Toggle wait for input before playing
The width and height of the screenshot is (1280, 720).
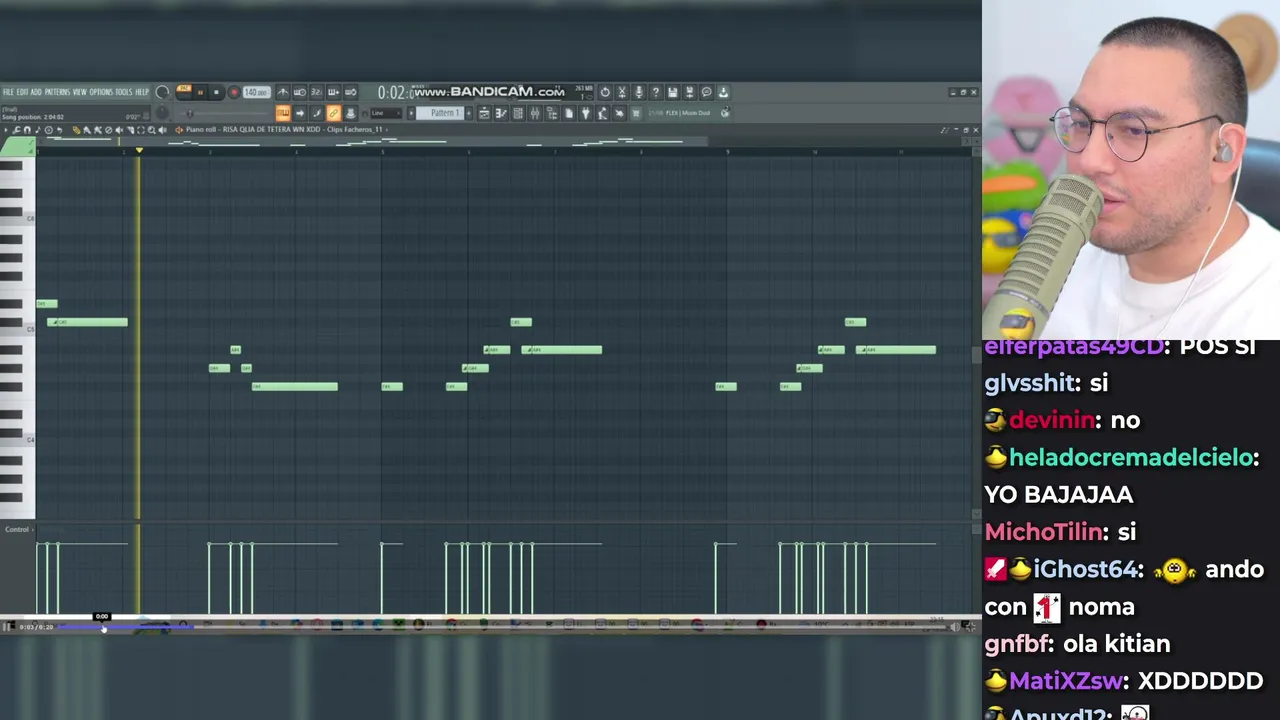click(x=299, y=92)
